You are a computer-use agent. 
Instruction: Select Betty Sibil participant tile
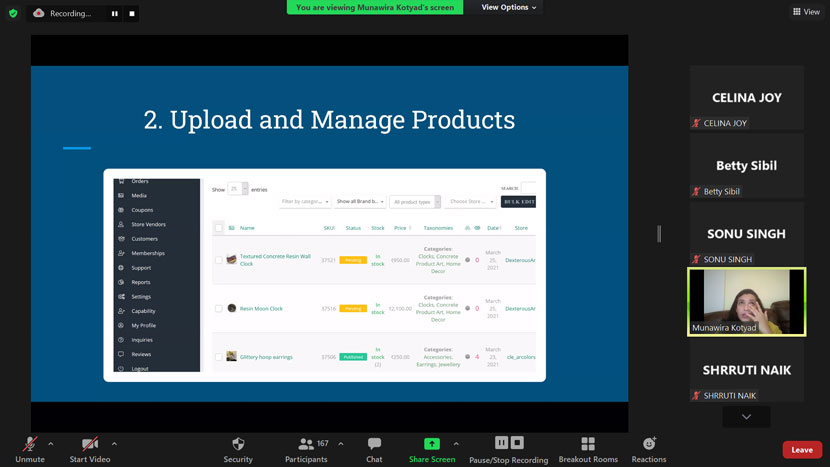point(746,166)
